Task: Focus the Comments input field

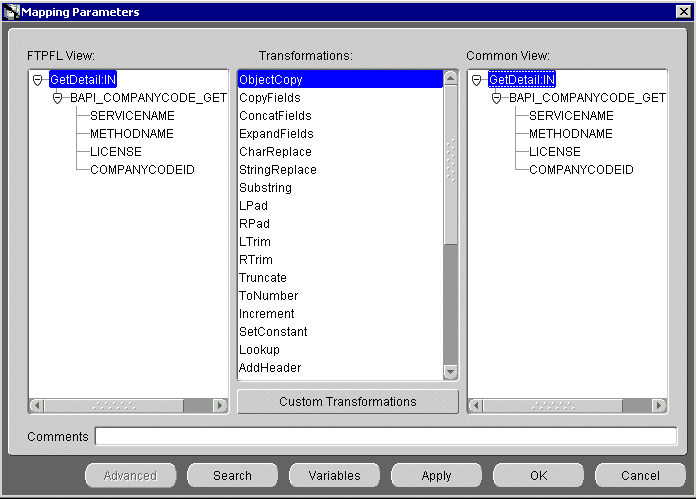Action: tap(386, 436)
